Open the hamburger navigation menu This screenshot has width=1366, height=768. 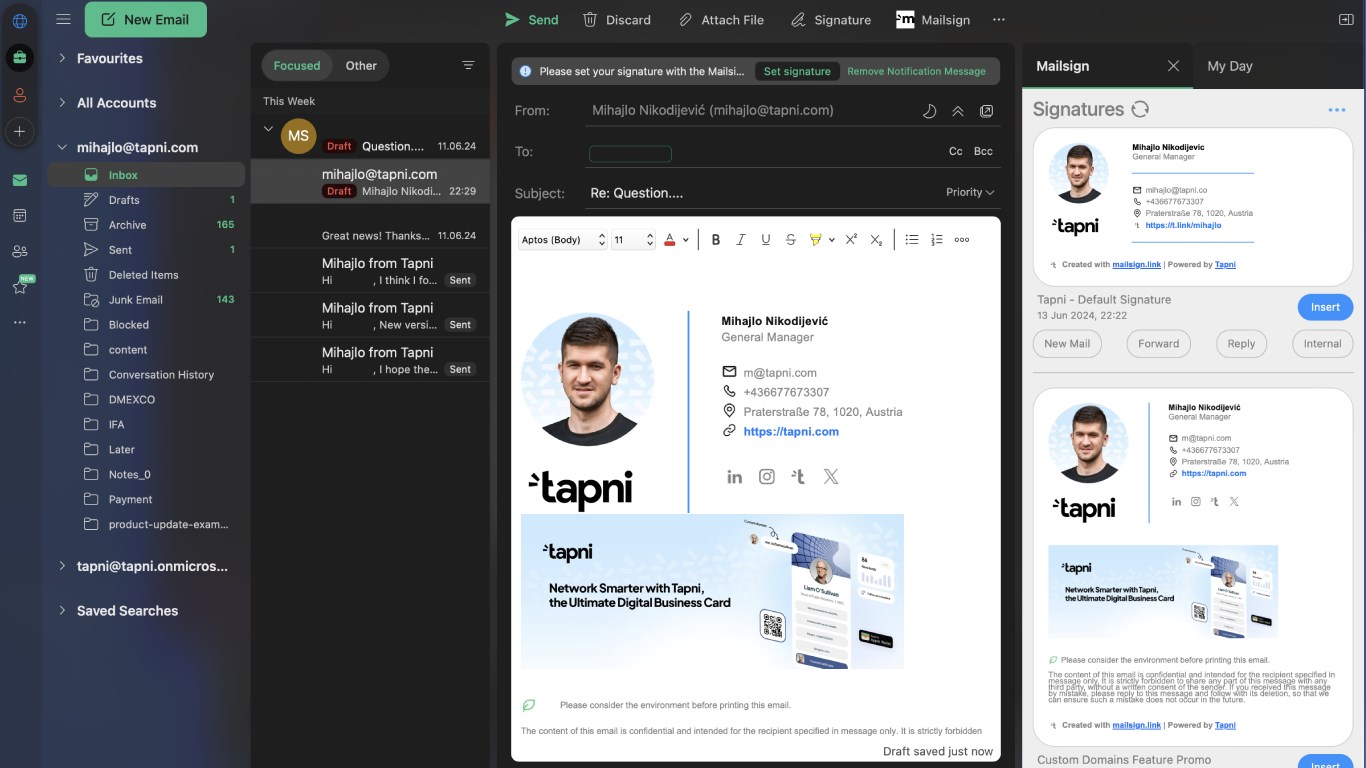63,19
